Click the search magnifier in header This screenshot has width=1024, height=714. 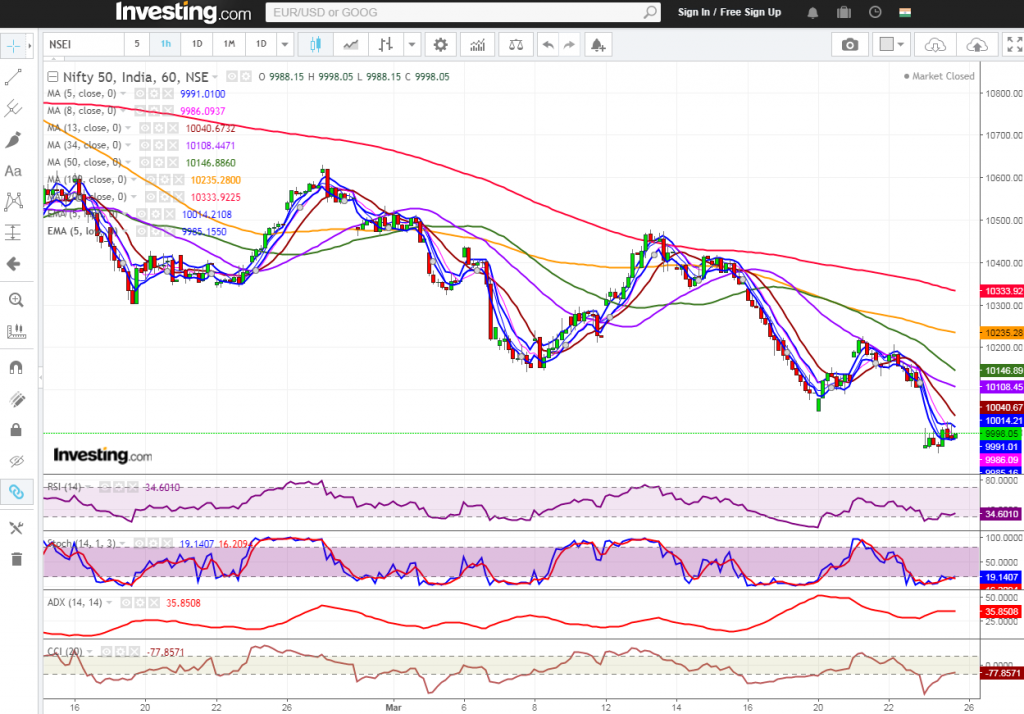click(650, 12)
